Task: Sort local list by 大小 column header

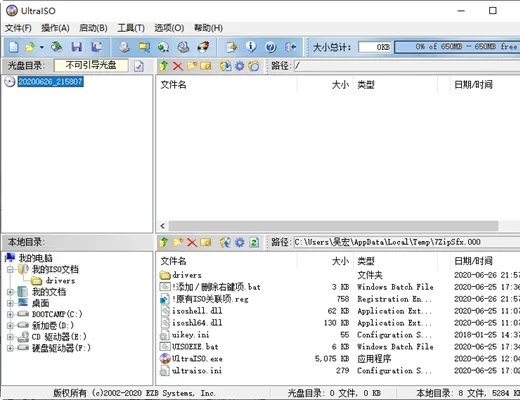Action: 325,261
